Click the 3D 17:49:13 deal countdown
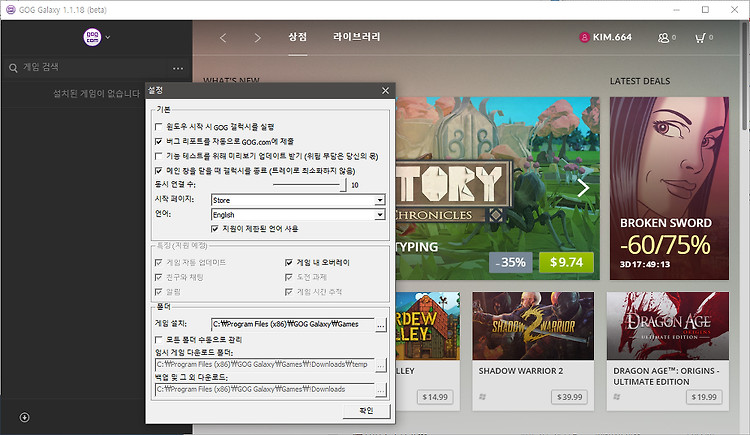This screenshot has height=435, width=750. pos(645,264)
